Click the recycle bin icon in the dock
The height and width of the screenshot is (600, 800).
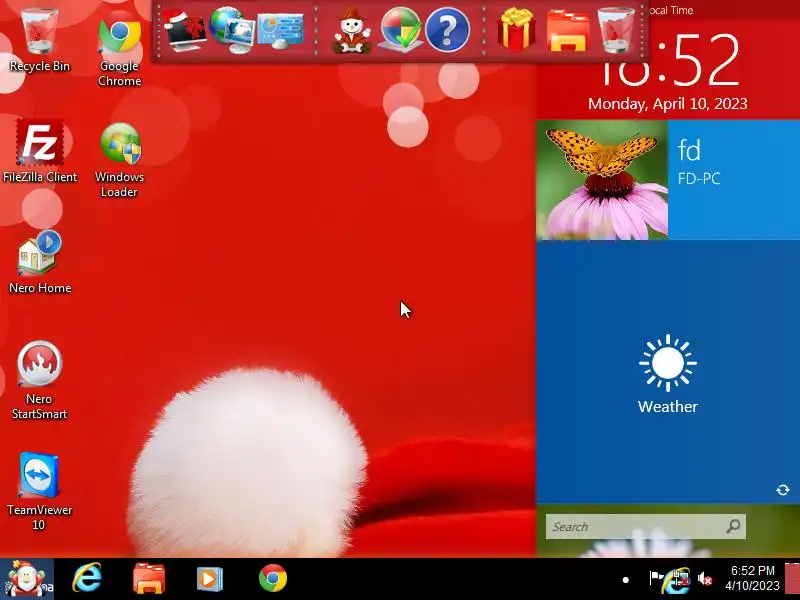pos(615,30)
